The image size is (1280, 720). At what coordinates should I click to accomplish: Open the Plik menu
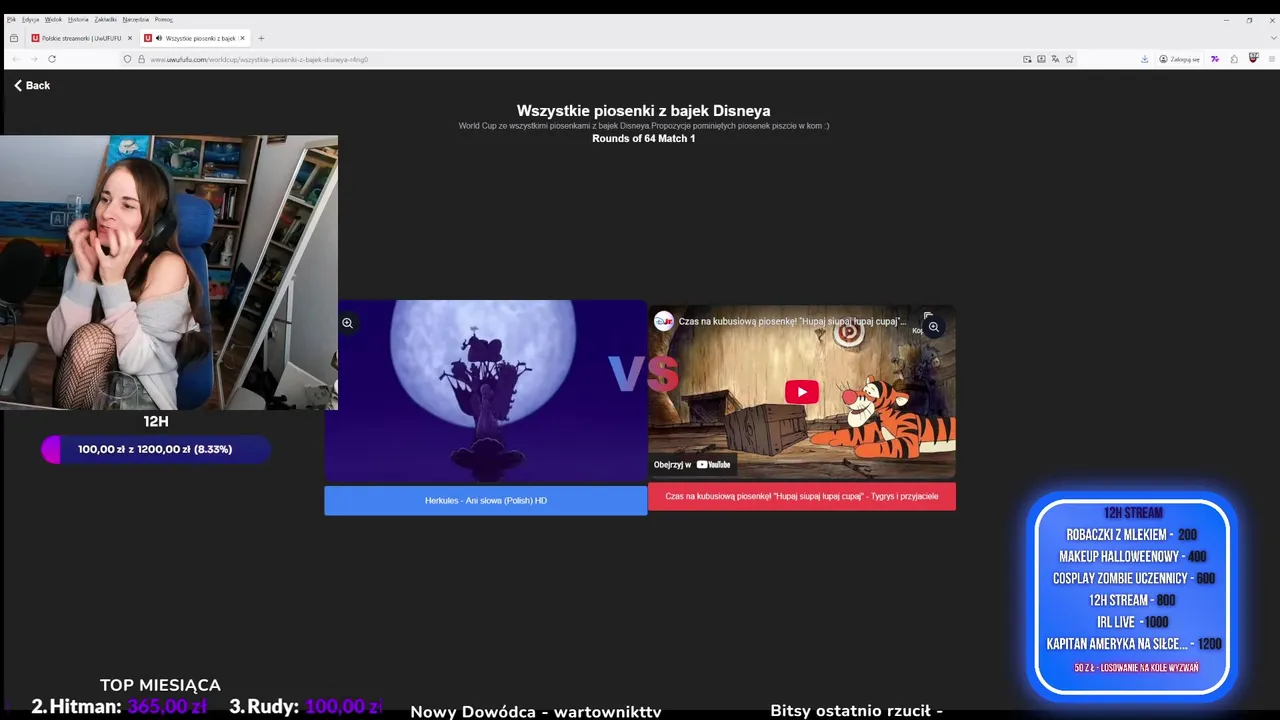click(11, 19)
